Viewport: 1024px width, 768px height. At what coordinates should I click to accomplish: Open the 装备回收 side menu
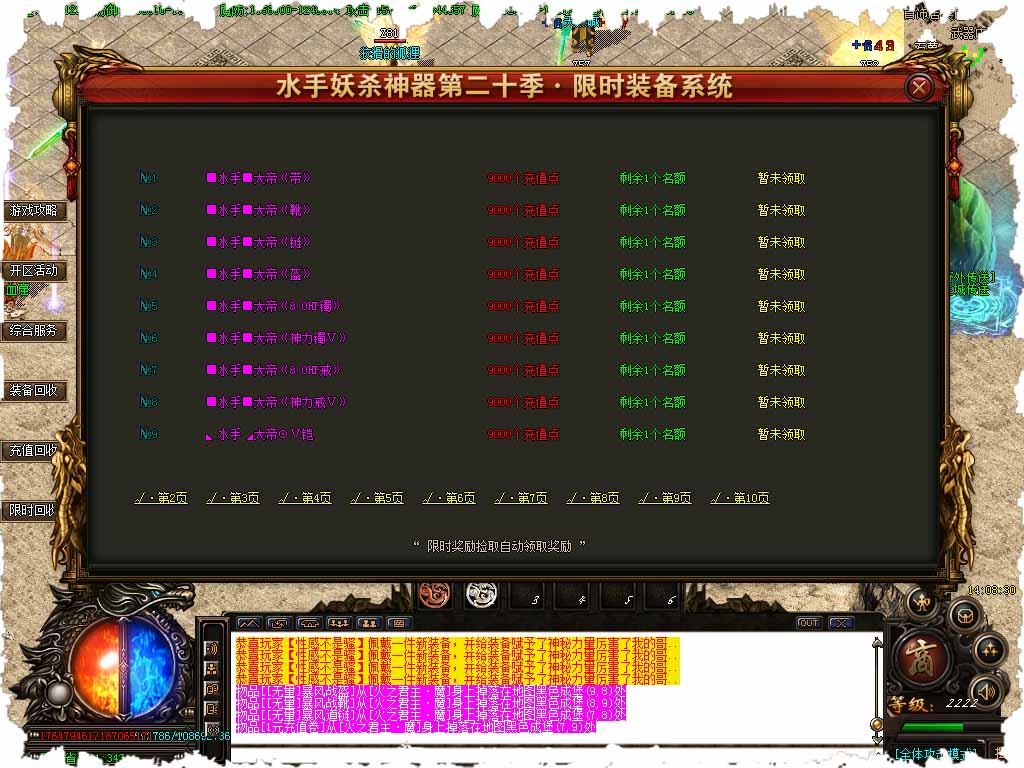click(34, 391)
